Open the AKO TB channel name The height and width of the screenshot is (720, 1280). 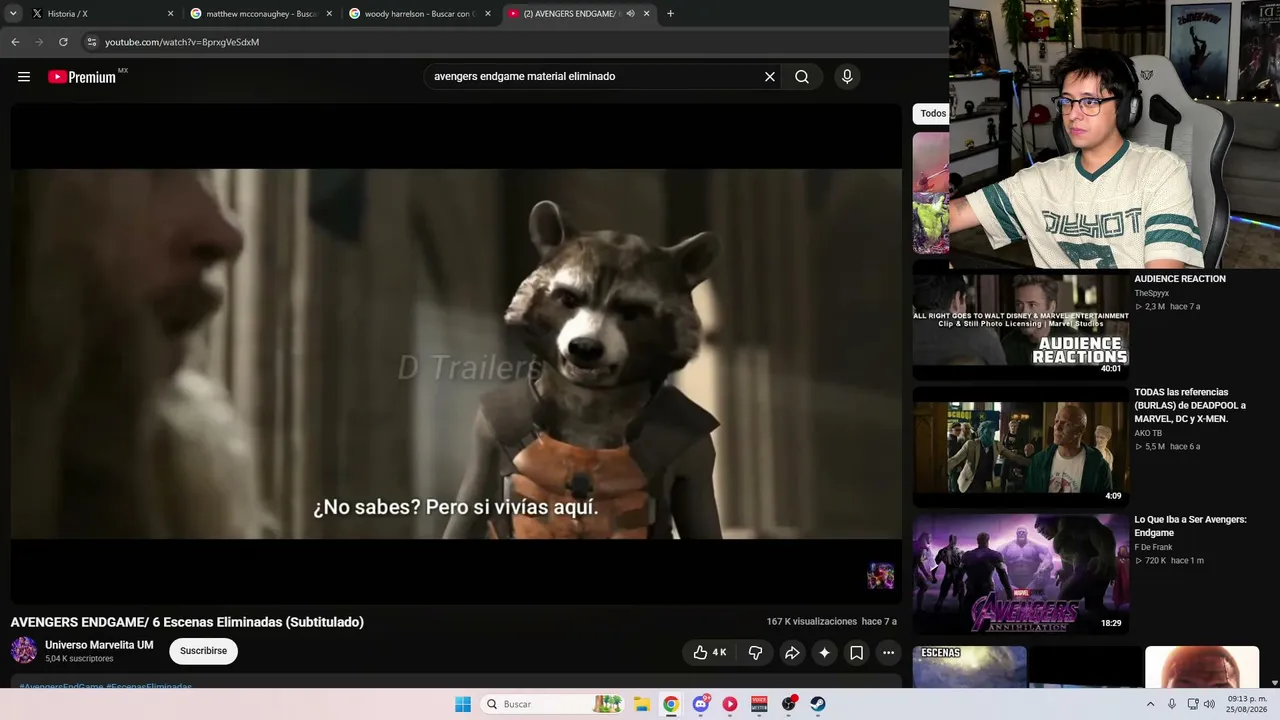tap(1148, 434)
